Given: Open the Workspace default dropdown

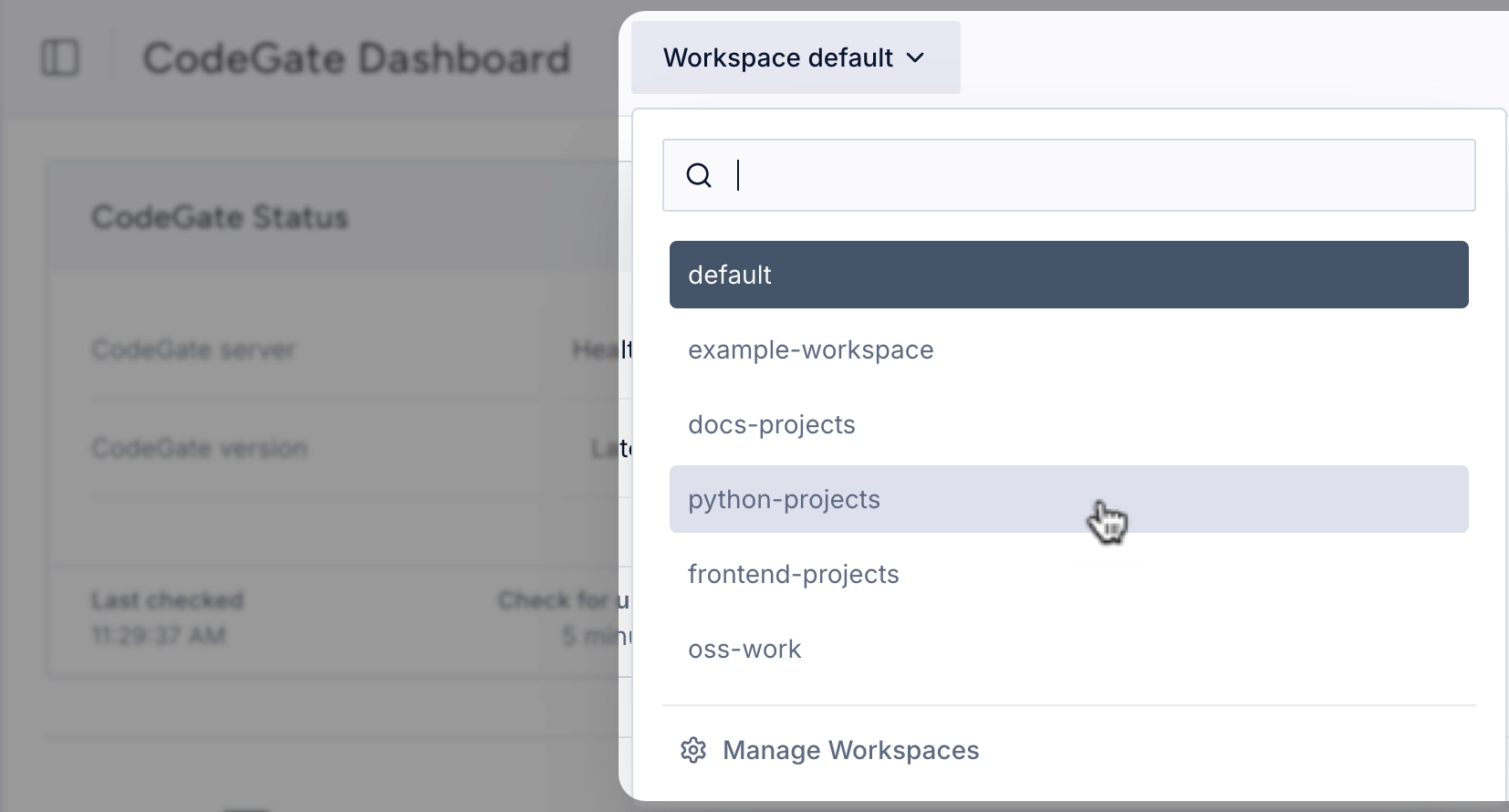Looking at the screenshot, I should click(x=796, y=57).
